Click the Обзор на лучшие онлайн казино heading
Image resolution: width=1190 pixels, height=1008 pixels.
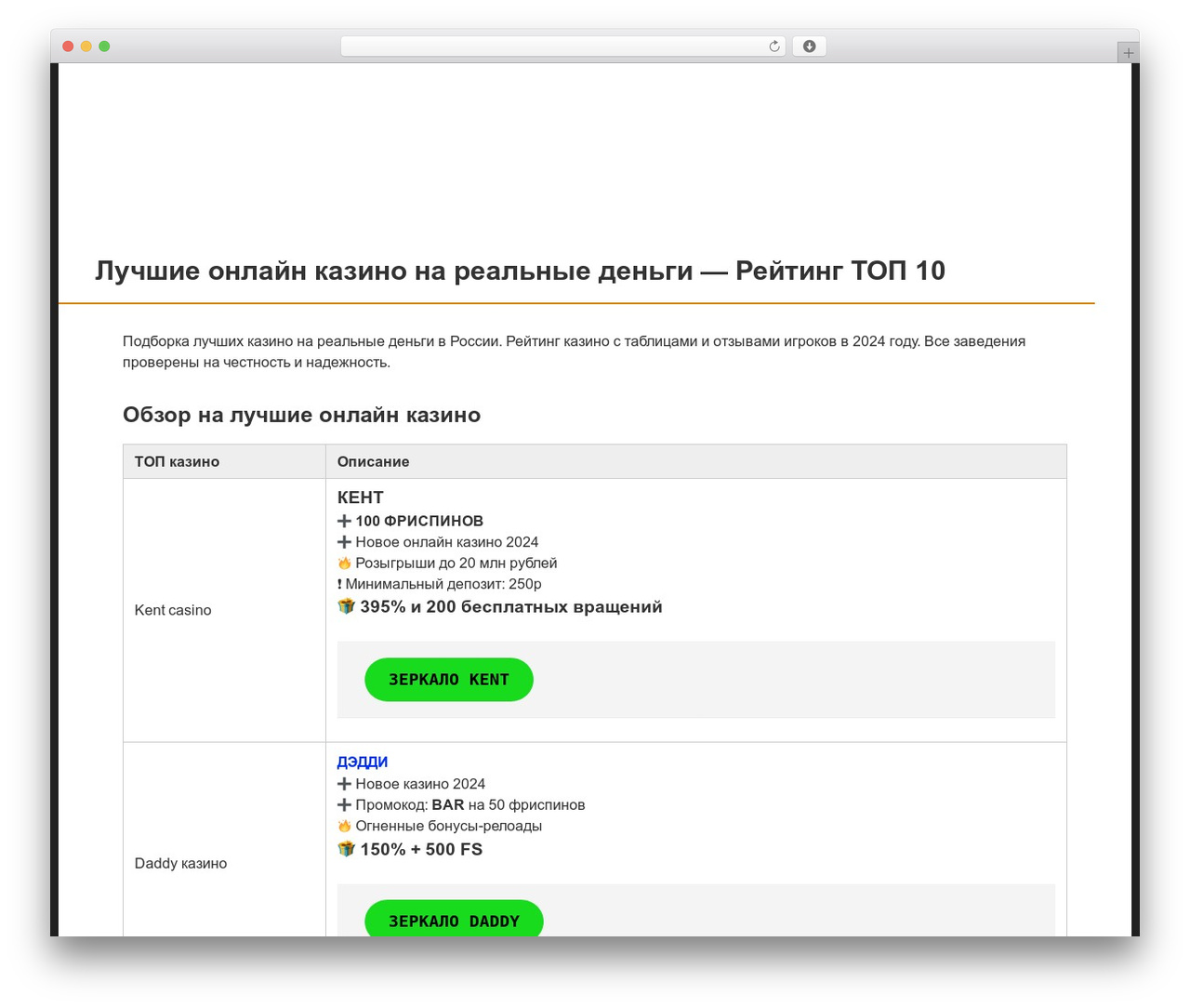[302, 415]
